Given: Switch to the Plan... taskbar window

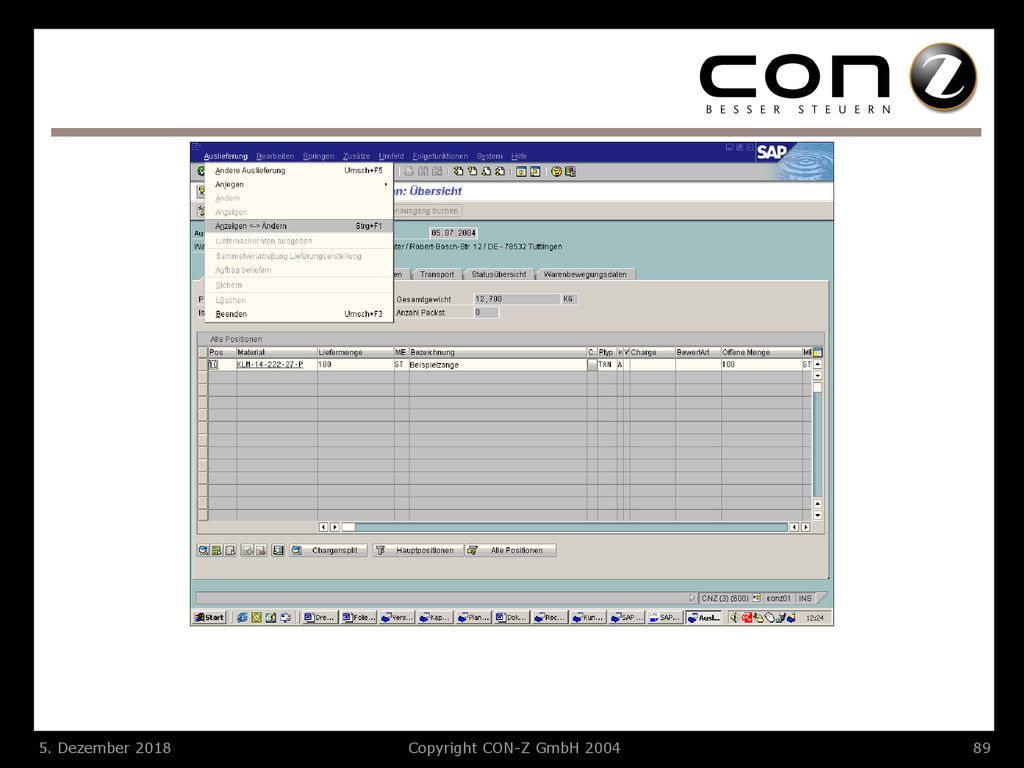Looking at the screenshot, I should pyautogui.click(x=473, y=617).
